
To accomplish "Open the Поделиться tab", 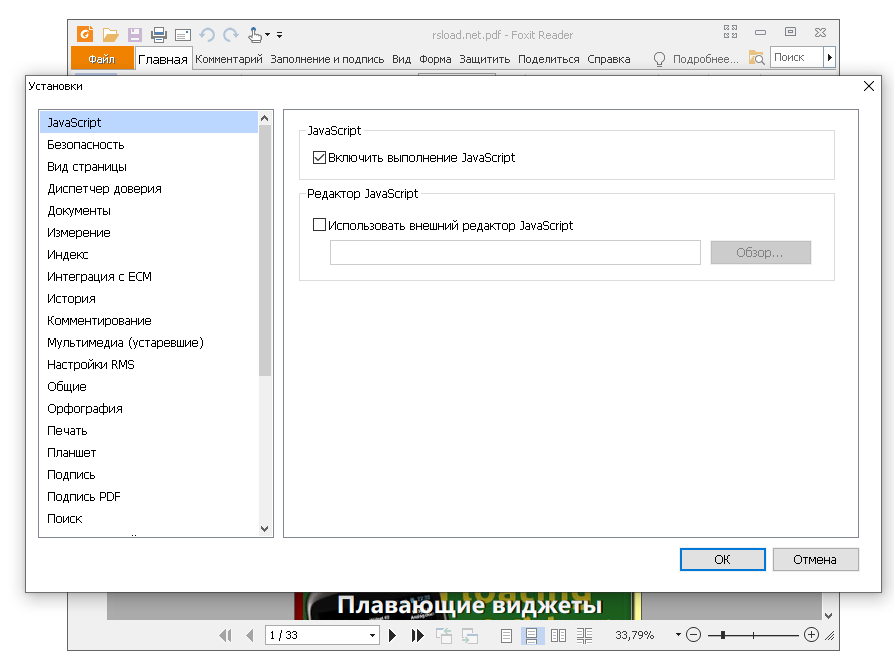I will [x=548, y=59].
